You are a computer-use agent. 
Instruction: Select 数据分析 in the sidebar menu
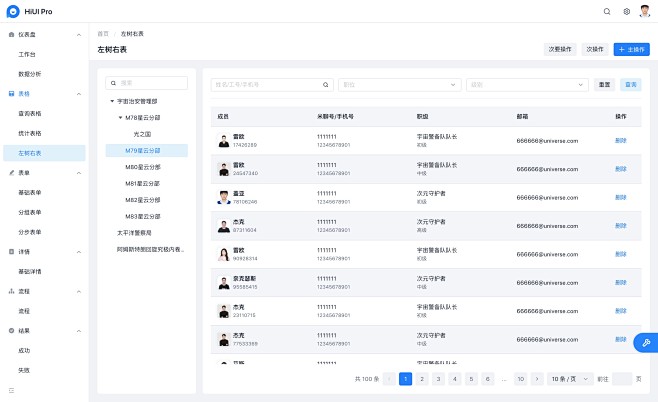tap(30, 73)
